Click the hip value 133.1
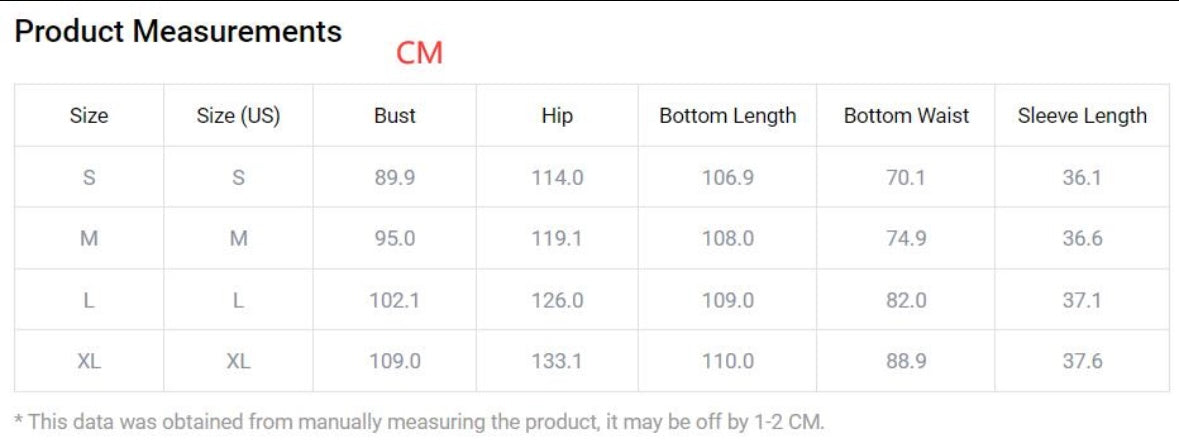Image resolution: width=1179 pixels, height=441 pixels. (x=557, y=361)
